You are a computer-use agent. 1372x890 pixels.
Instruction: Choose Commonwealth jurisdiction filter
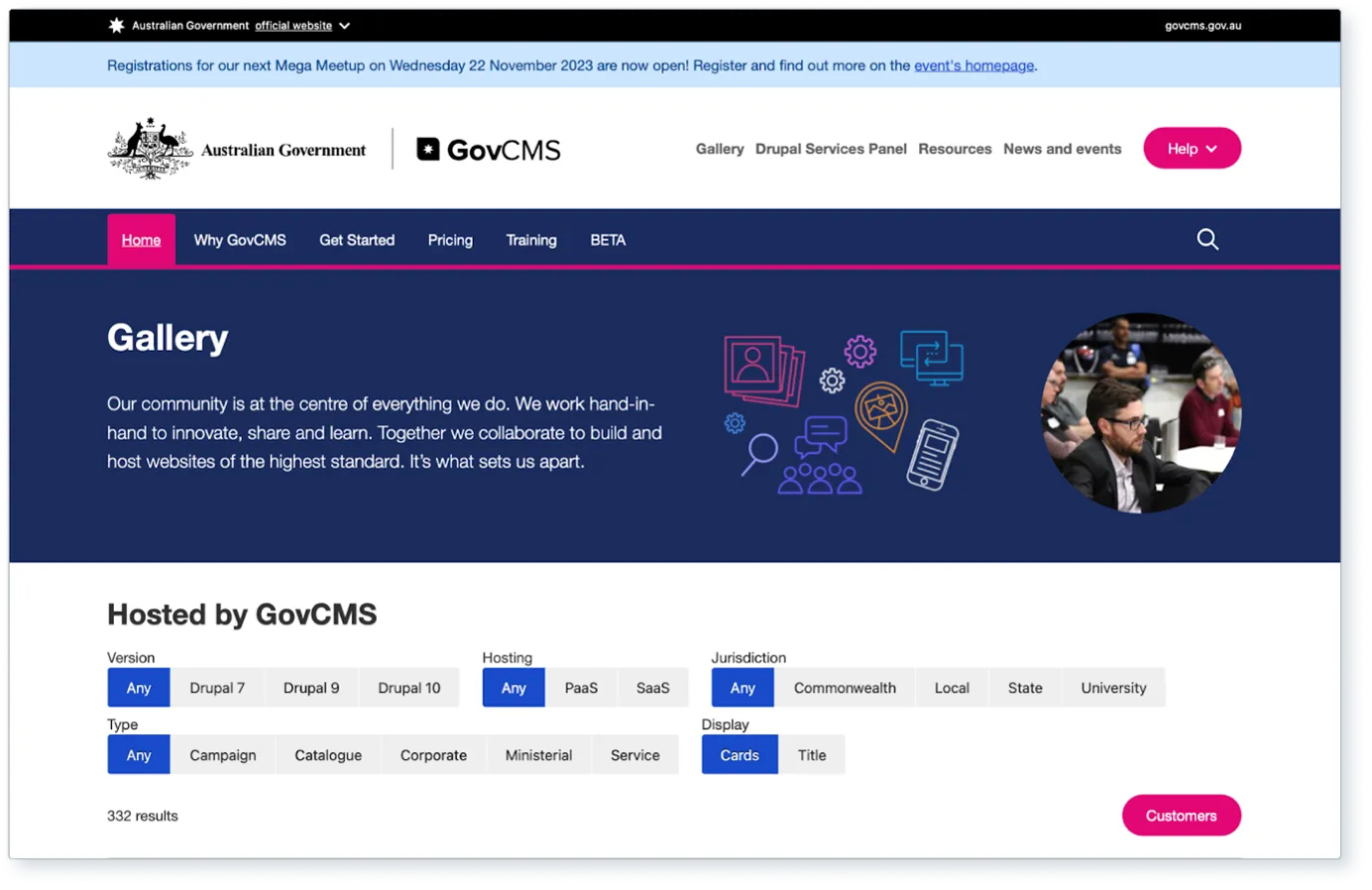(x=844, y=688)
